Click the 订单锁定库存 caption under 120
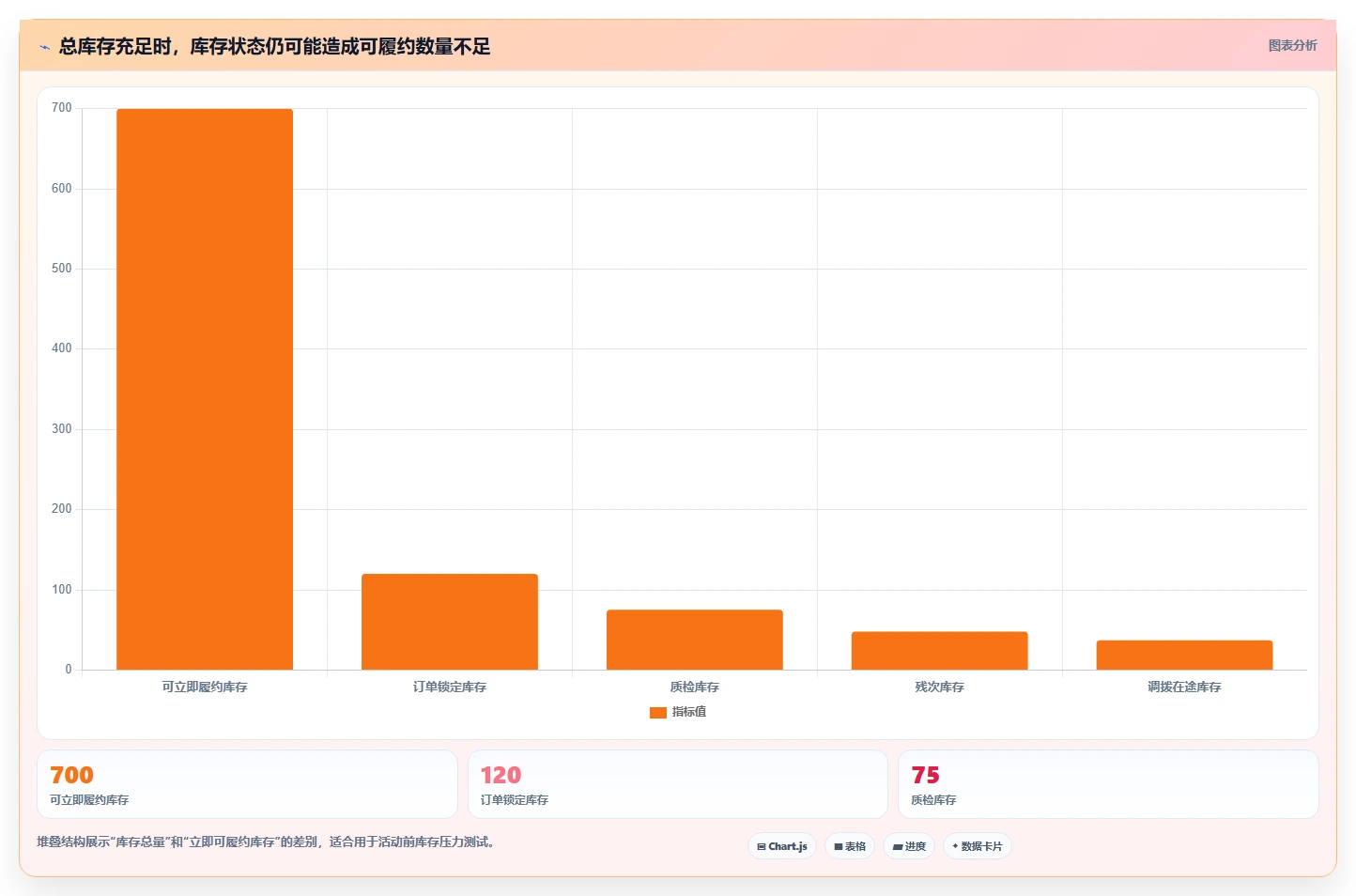 [x=515, y=800]
